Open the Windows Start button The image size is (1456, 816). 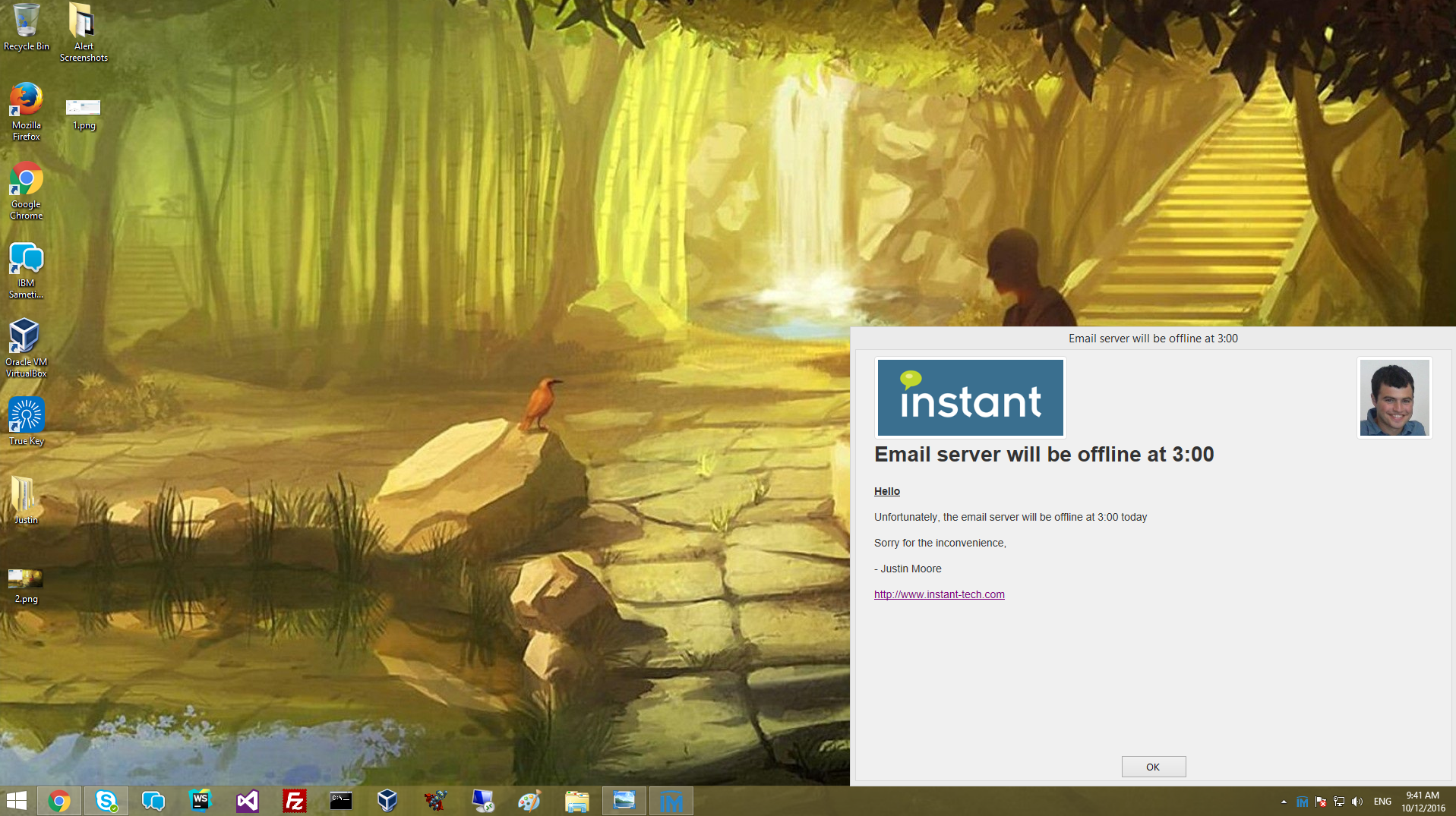pyautogui.click(x=17, y=801)
